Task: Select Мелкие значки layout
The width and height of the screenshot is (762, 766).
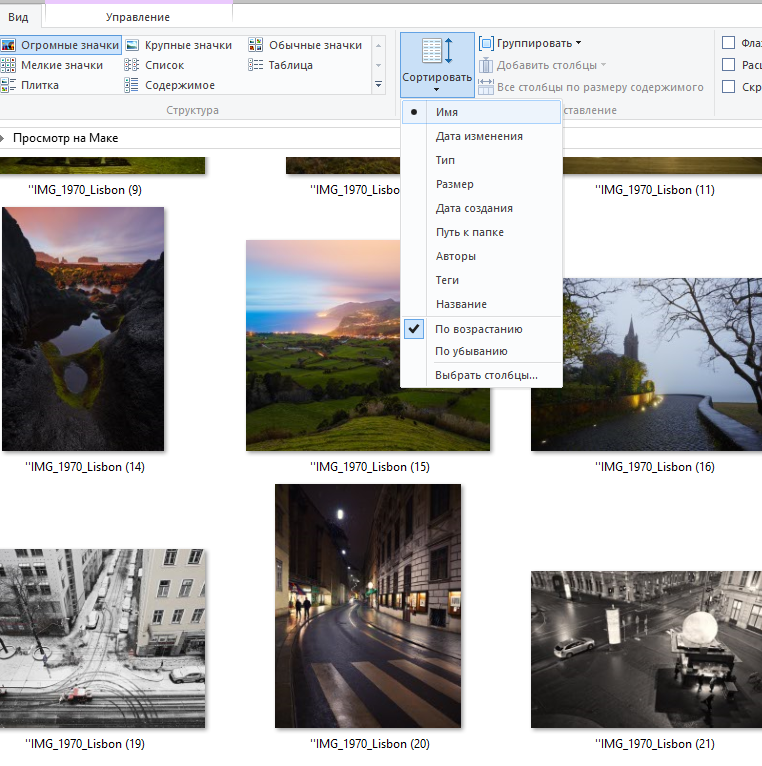Action: tap(61, 65)
